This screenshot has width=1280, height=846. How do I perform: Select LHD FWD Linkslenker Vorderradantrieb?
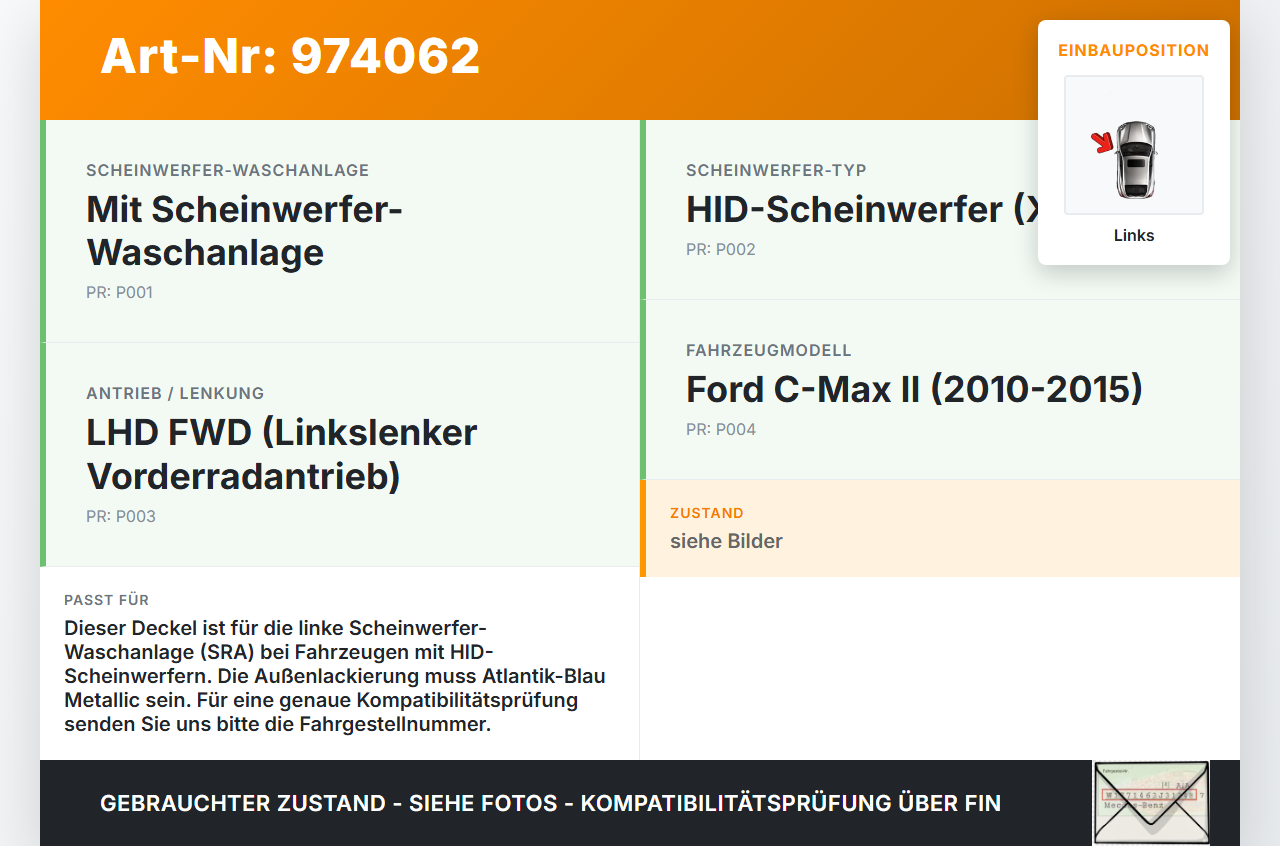(282, 453)
